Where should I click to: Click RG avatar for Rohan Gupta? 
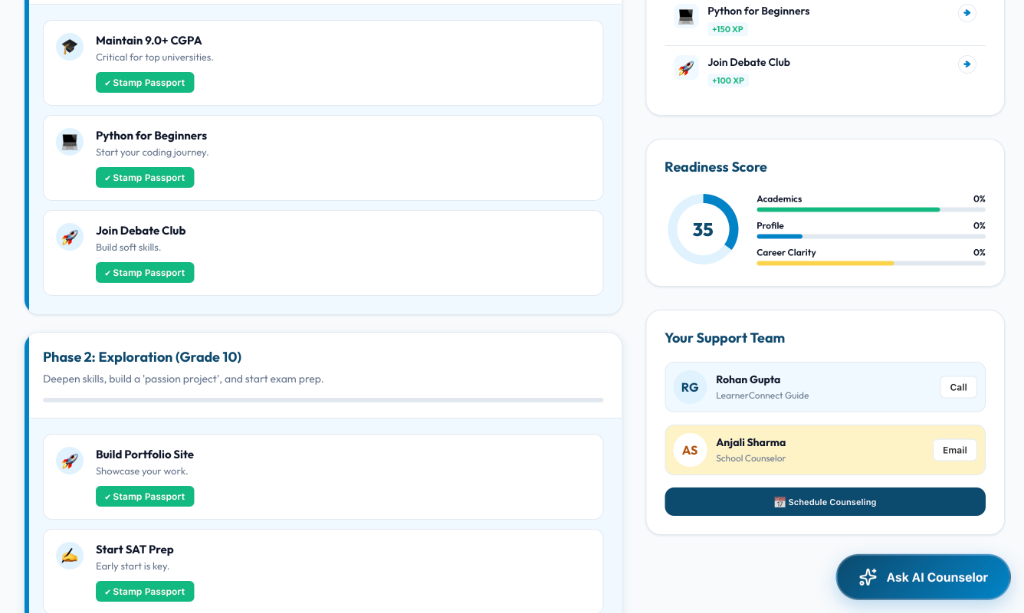pyautogui.click(x=690, y=387)
